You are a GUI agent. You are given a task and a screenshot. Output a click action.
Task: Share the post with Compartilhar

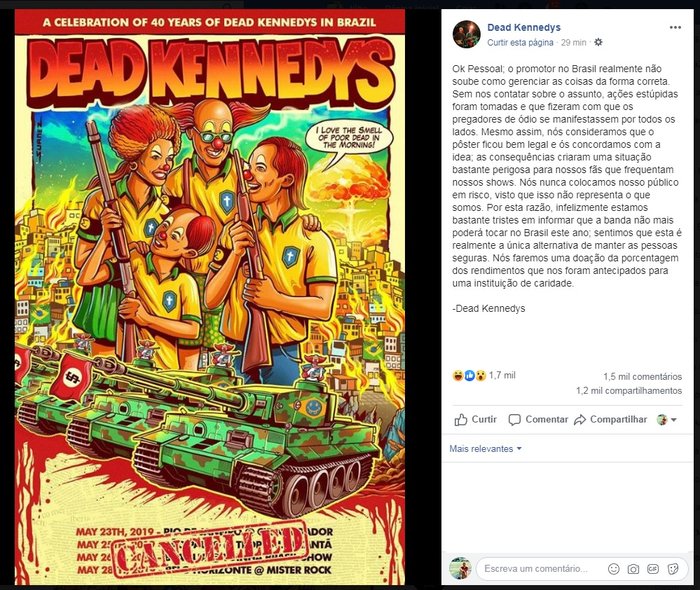pos(610,420)
